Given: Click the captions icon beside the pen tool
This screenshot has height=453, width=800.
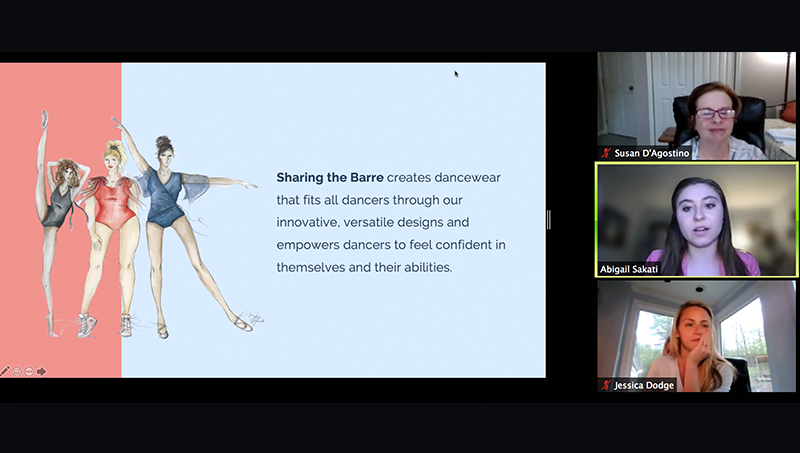Looking at the screenshot, I should [x=17, y=371].
